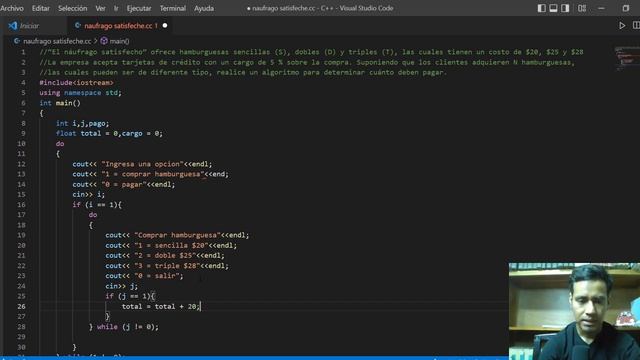The height and width of the screenshot is (360, 640).
Task: Click 'float total = 0,cargo = 0;' line
Action: (109, 133)
